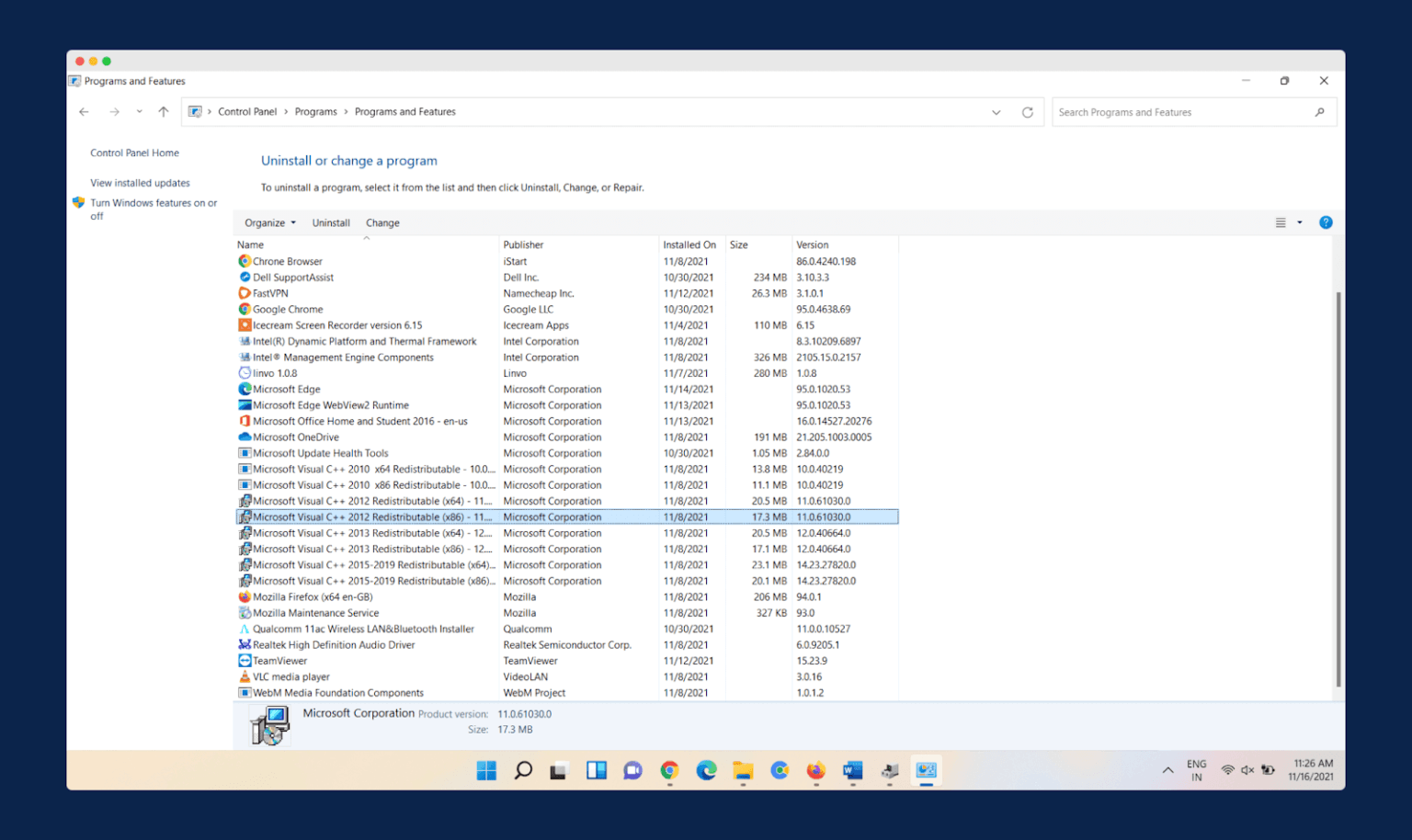Click the Mozilla Firefox list icon
This screenshot has width=1412, height=840.
point(244,596)
